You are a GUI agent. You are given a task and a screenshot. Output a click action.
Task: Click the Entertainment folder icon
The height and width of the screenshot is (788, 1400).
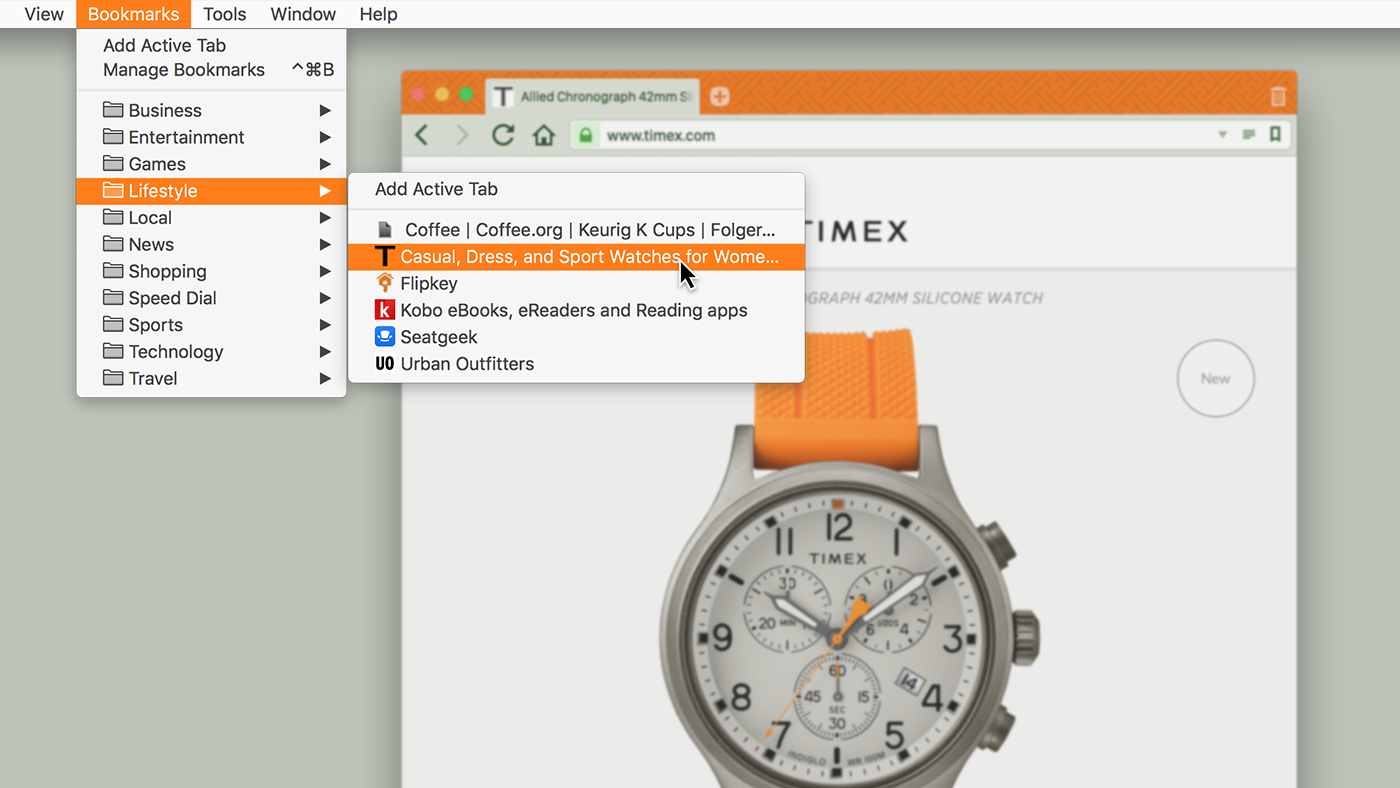tap(113, 137)
